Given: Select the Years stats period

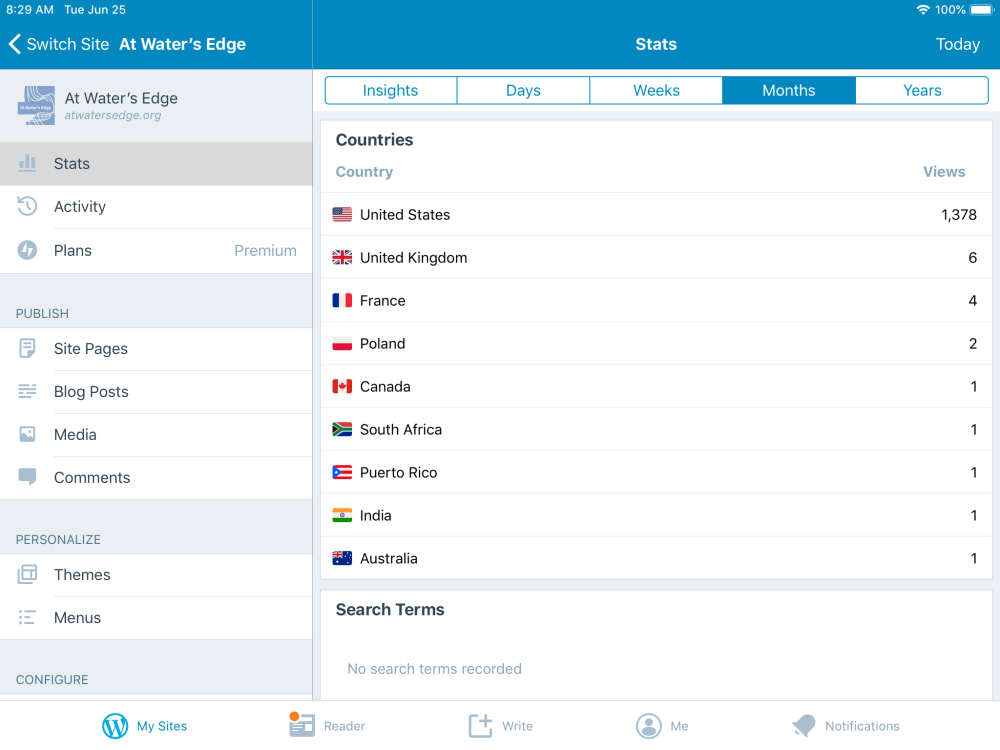Looking at the screenshot, I should pyautogui.click(x=922, y=90).
